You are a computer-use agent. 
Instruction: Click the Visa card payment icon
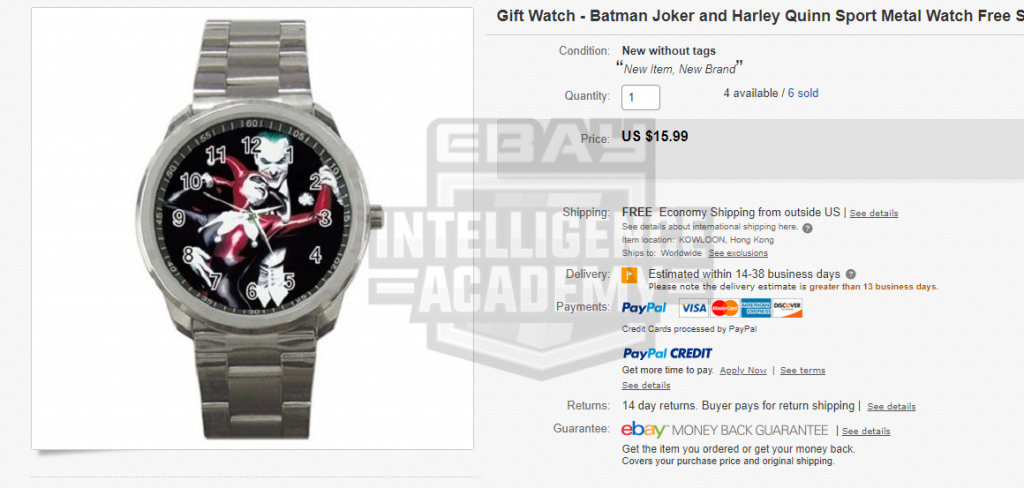pos(694,308)
